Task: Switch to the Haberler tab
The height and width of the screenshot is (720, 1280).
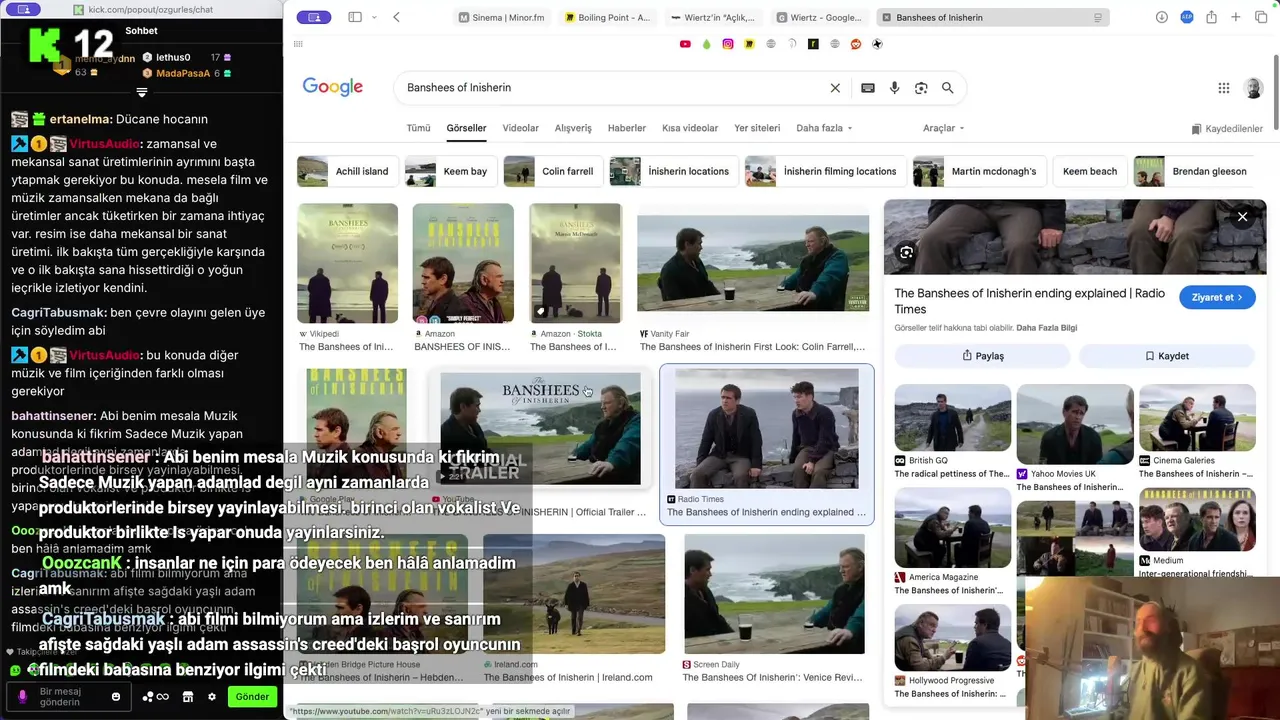Action: (x=627, y=128)
